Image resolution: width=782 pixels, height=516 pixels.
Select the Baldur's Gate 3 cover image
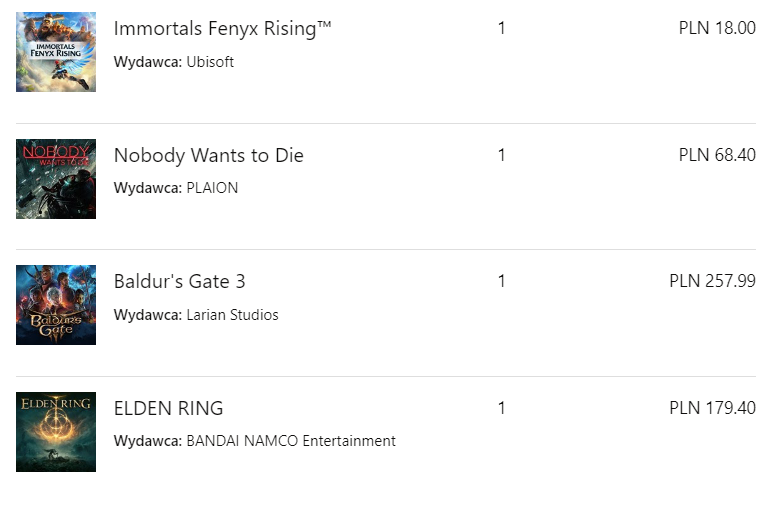tap(56, 305)
